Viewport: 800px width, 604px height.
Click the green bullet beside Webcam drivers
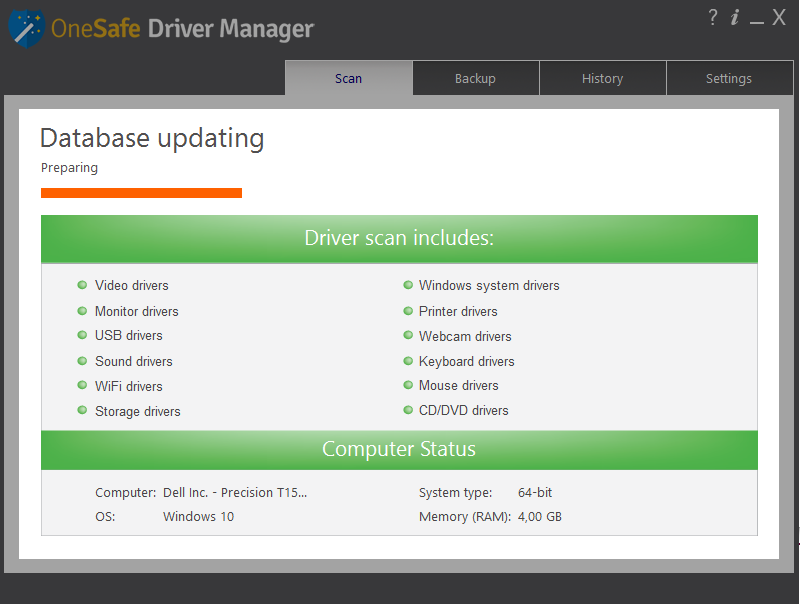(x=408, y=335)
